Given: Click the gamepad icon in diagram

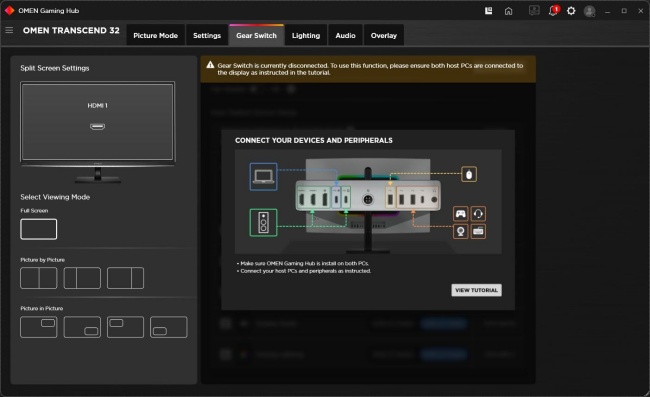Looking at the screenshot, I should tap(461, 214).
